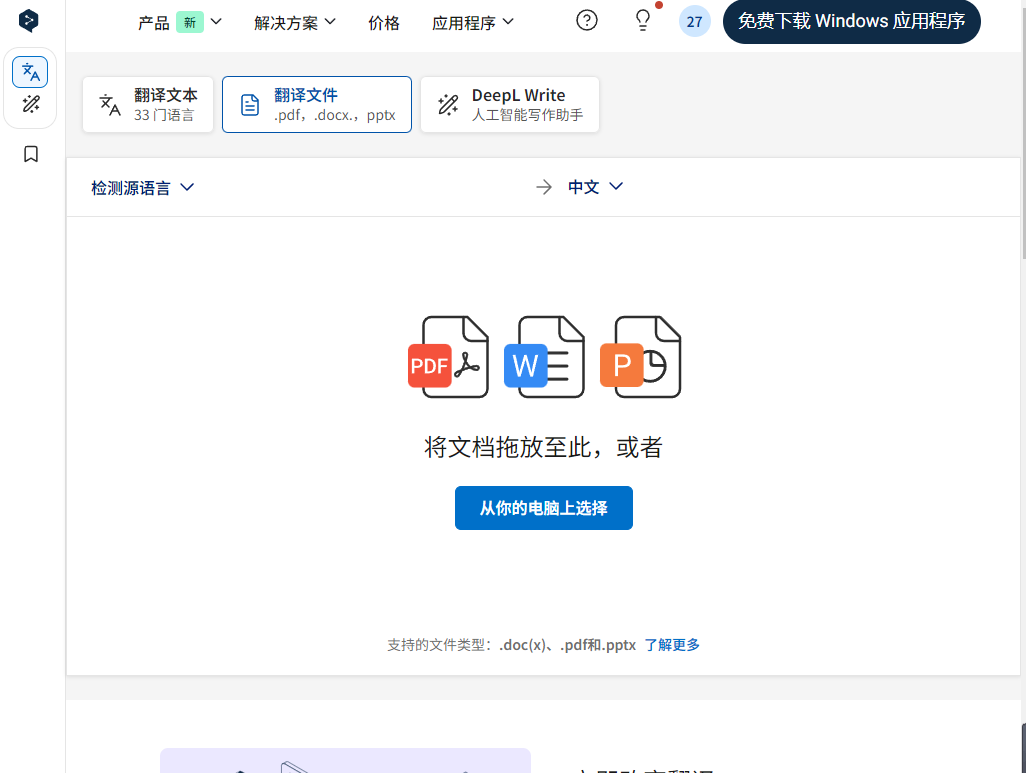Expand the 解决方案 menu
Image resolution: width=1026 pixels, height=773 pixels.
(294, 22)
